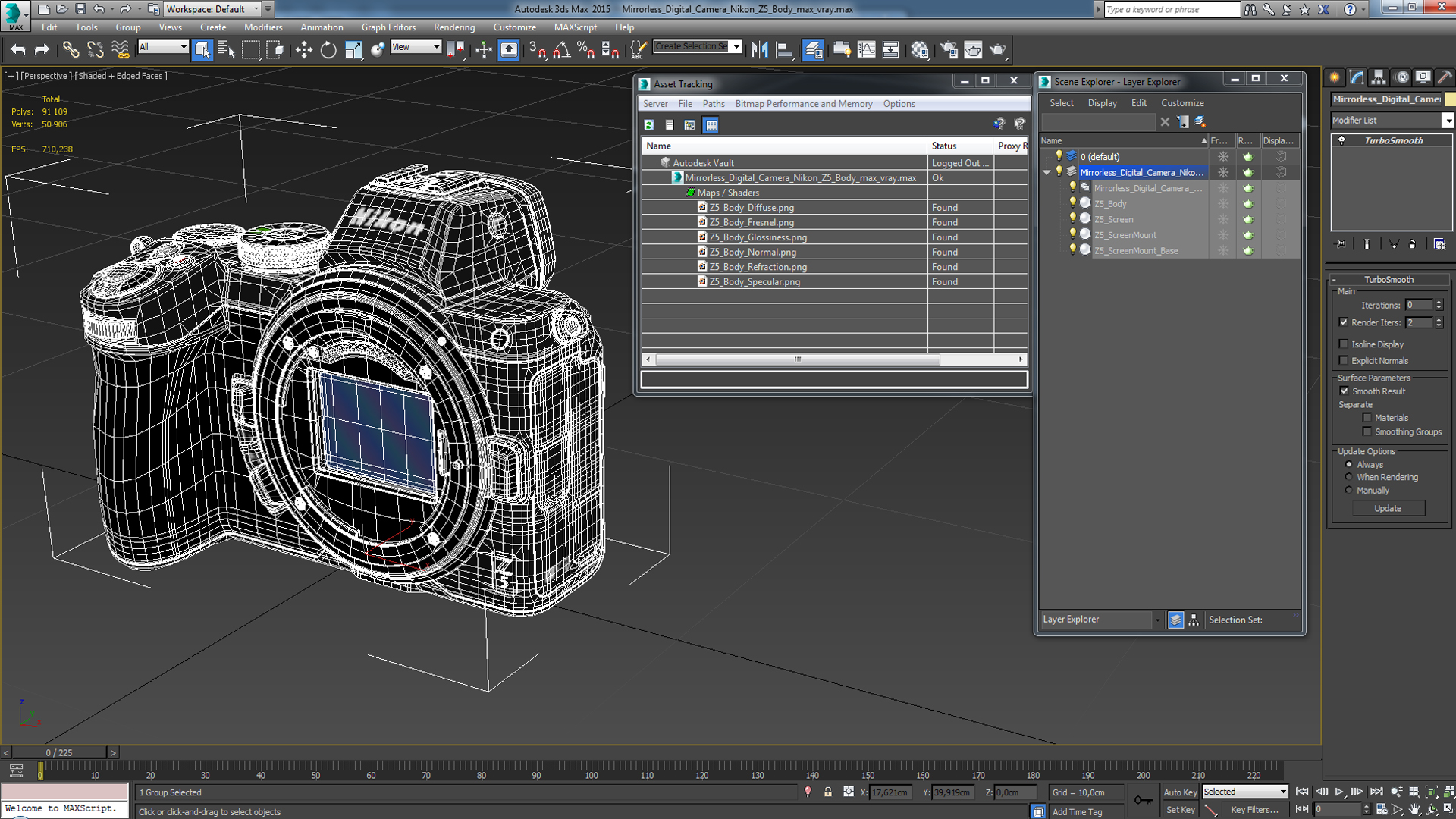Click Pin Stack icon below modifier stack
This screenshot has height=819, width=1456.
[x=1341, y=244]
